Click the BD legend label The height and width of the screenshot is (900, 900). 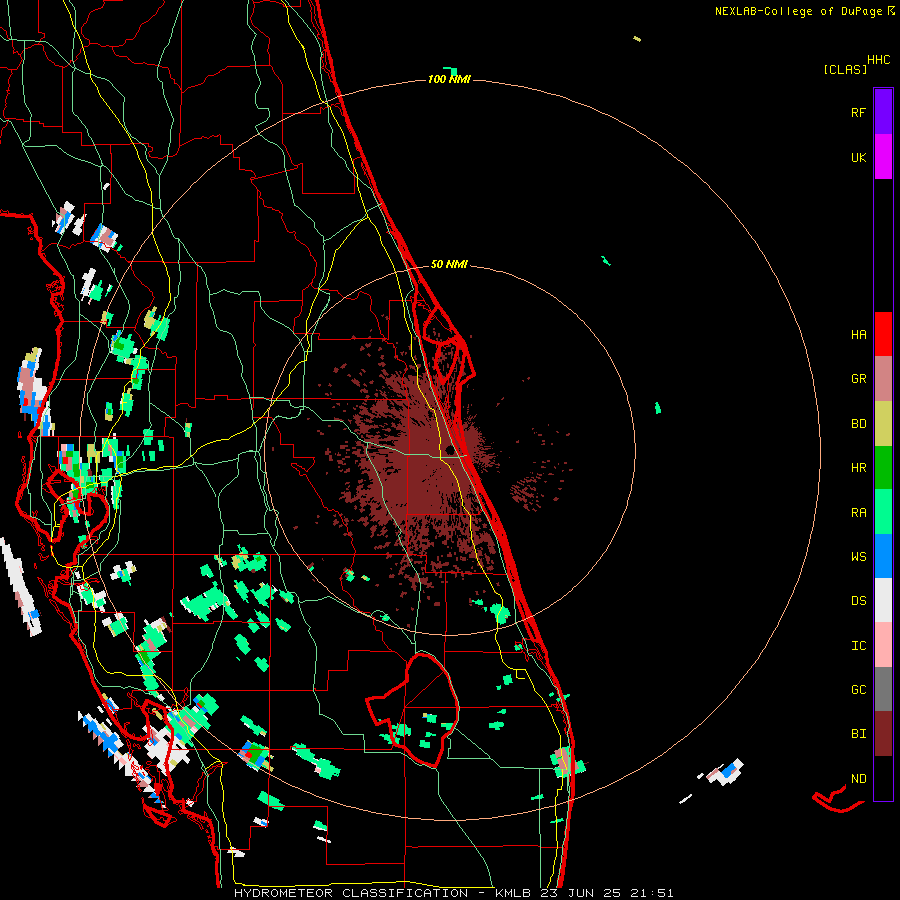click(859, 424)
